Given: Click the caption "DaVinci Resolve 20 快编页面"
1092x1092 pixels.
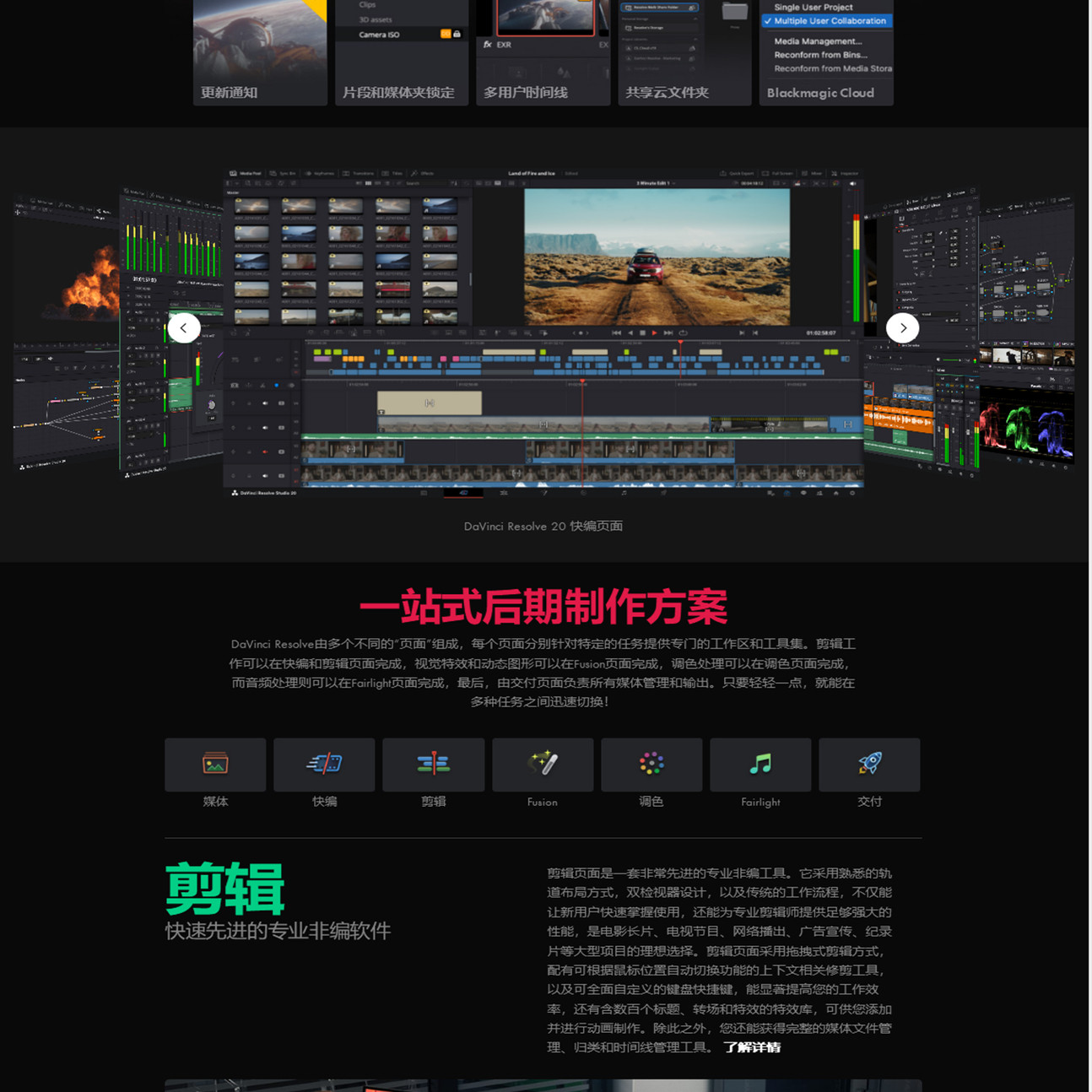Looking at the screenshot, I should [543, 526].
